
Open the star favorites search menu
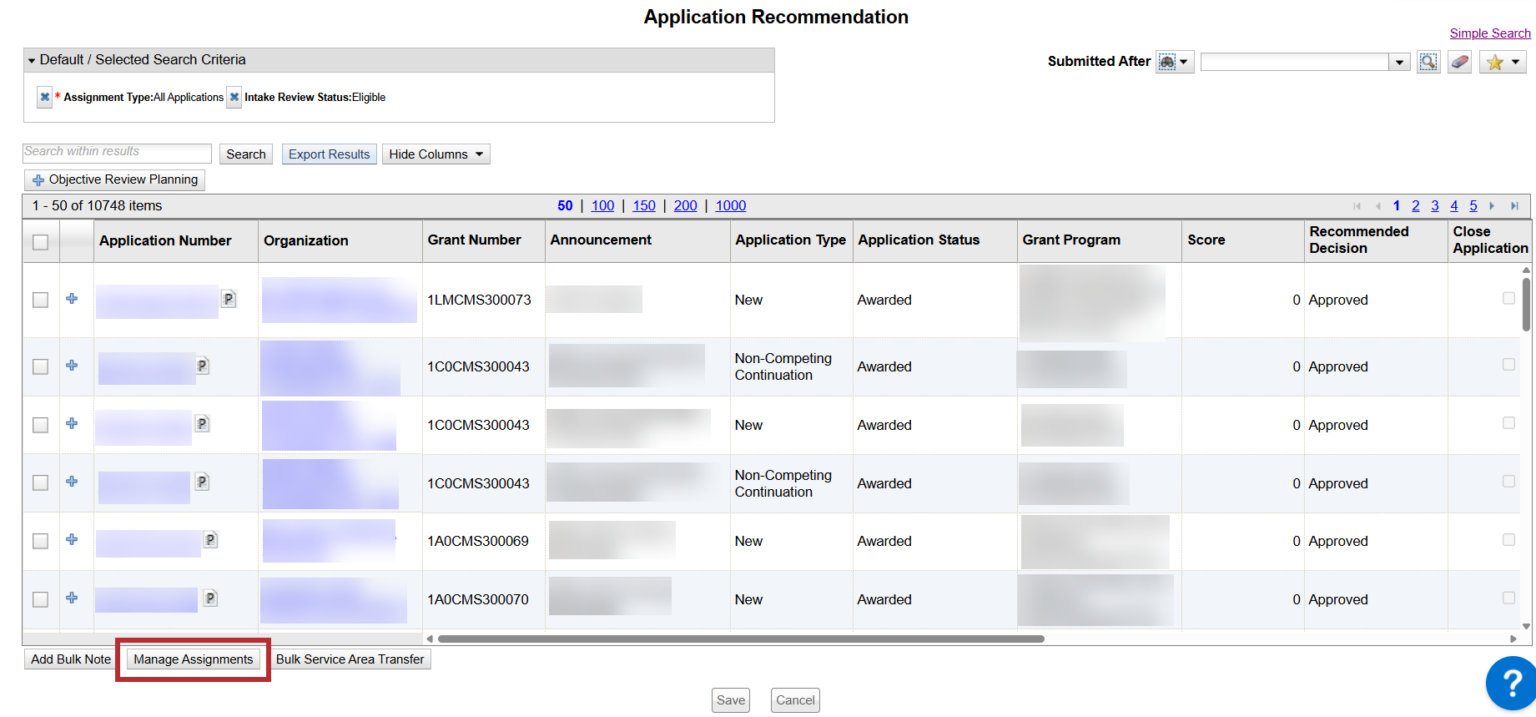[1502, 62]
